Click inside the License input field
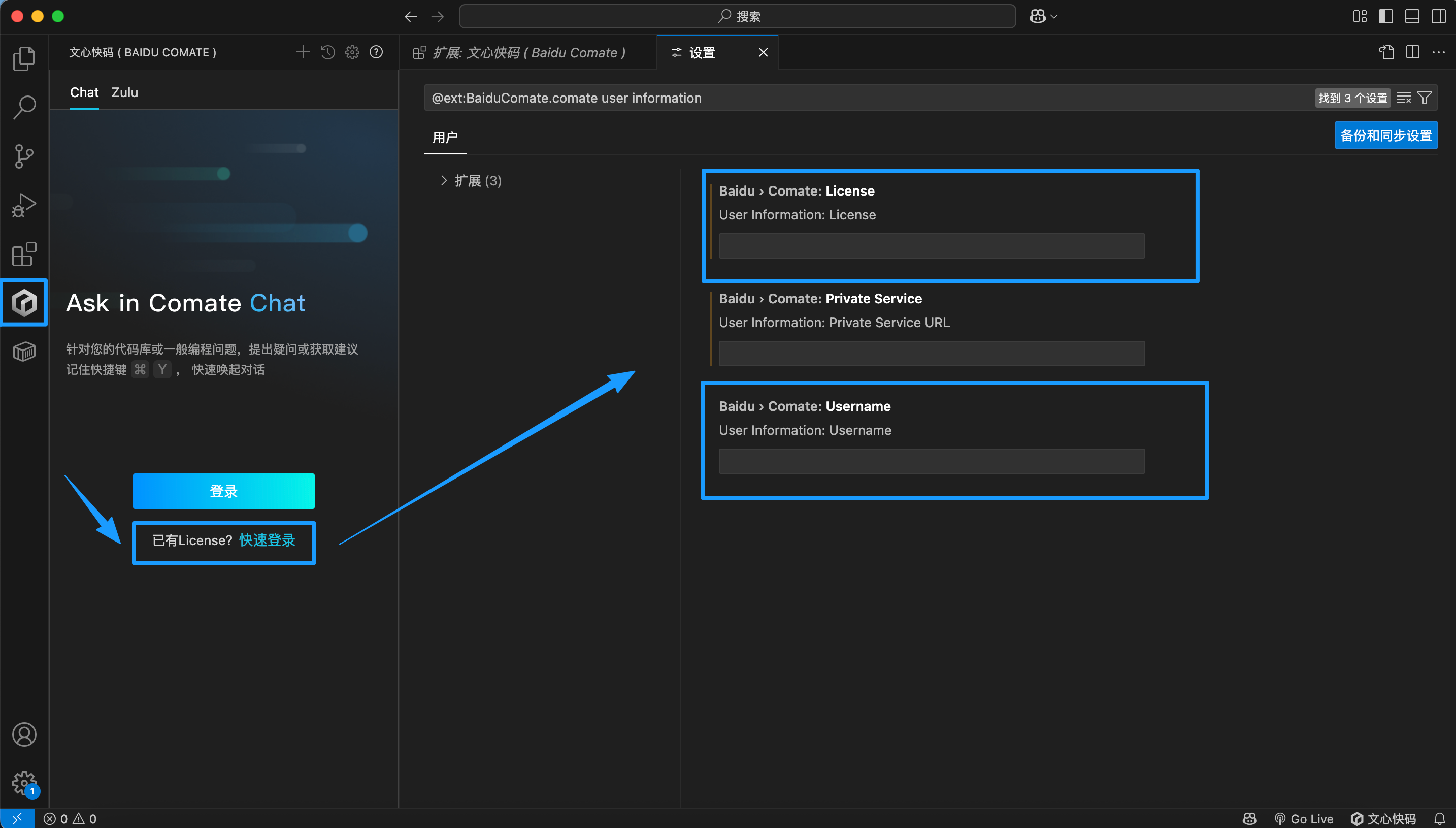 click(931, 246)
